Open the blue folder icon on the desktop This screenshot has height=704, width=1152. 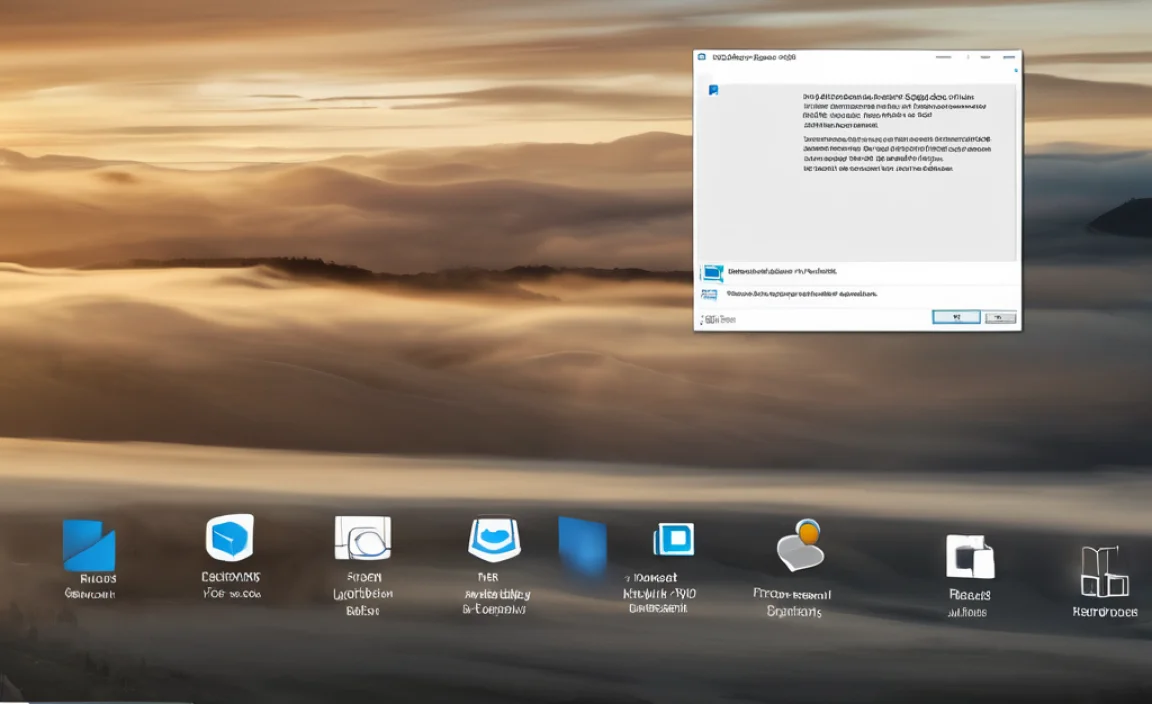coord(89,543)
